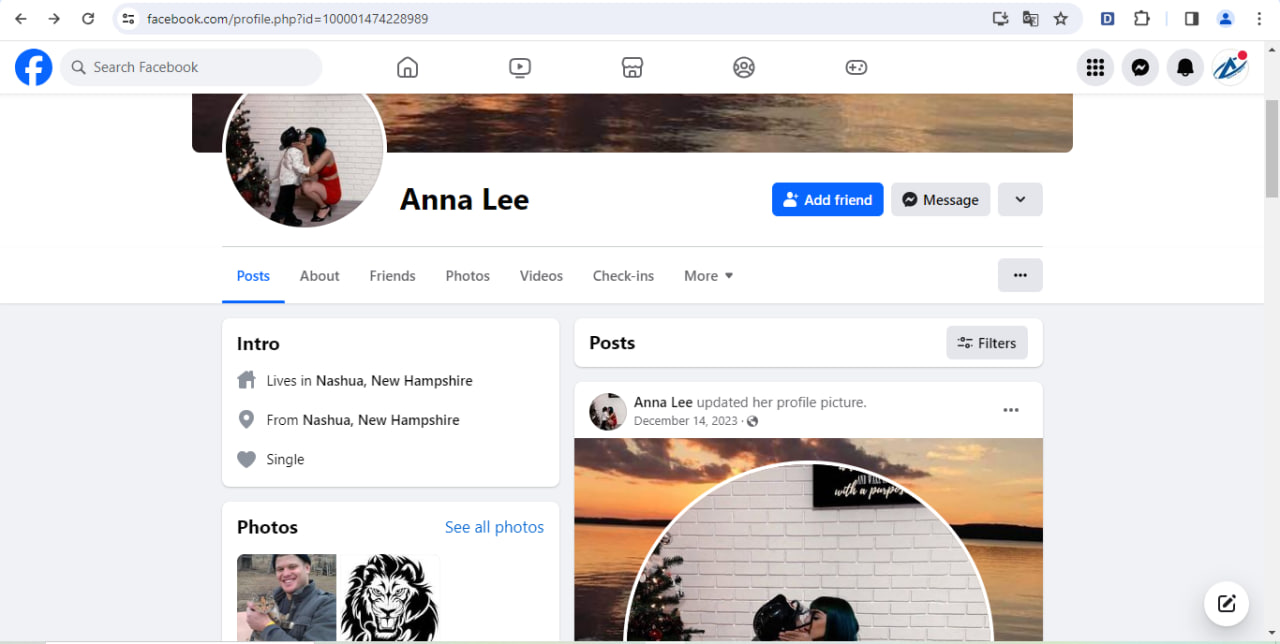Screen dimensions: 1280x644
Task: Open the Marketplace icon
Action: pyautogui.click(x=632, y=67)
